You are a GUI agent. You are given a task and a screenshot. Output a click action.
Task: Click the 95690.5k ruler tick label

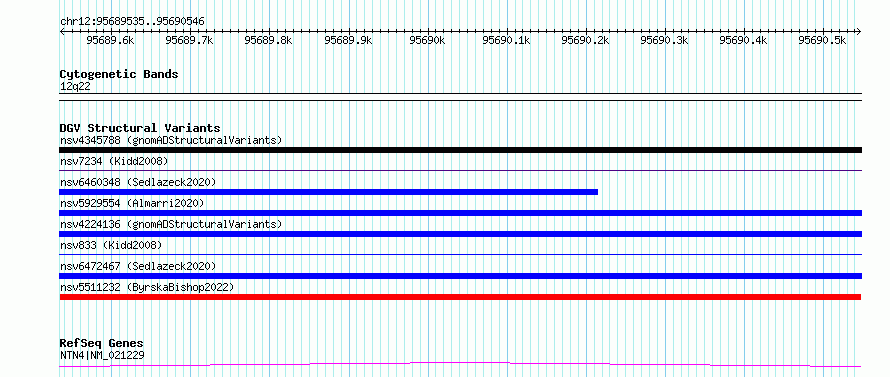[822, 40]
